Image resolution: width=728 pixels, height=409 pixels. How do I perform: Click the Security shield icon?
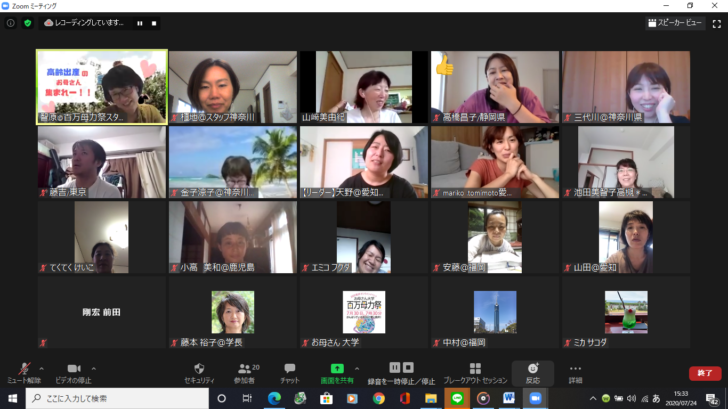point(200,368)
